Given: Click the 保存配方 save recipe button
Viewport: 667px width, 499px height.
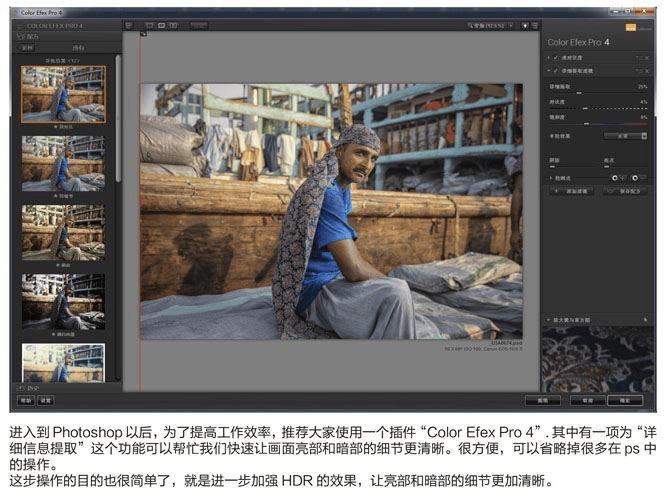Looking at the screenshot, I should point(625,191).
